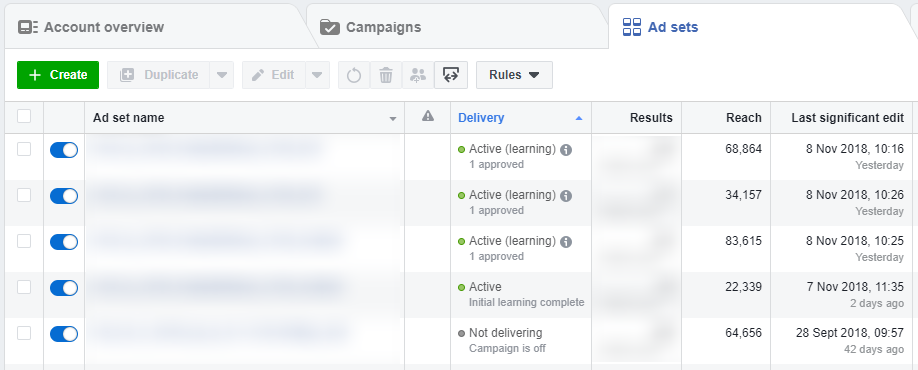Click the create audience people icon
The height and width of the screenshot is (370, 918).
tap(418, 75)
